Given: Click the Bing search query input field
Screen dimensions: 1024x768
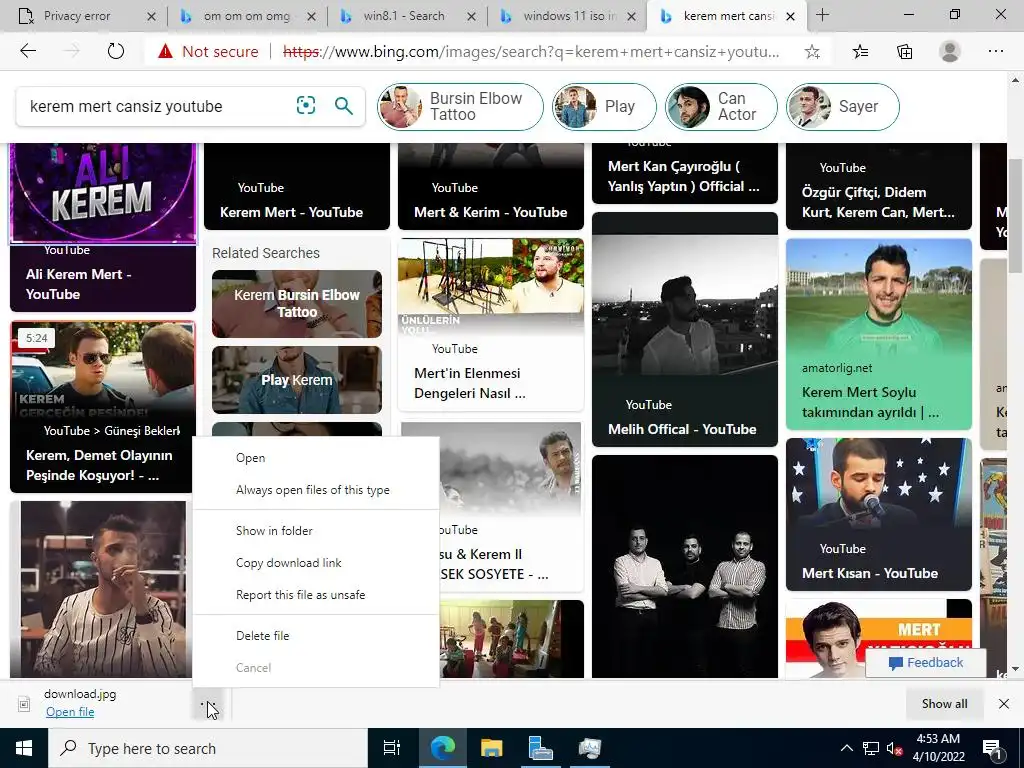Looking at the screenshot, I should click(157, 106).
